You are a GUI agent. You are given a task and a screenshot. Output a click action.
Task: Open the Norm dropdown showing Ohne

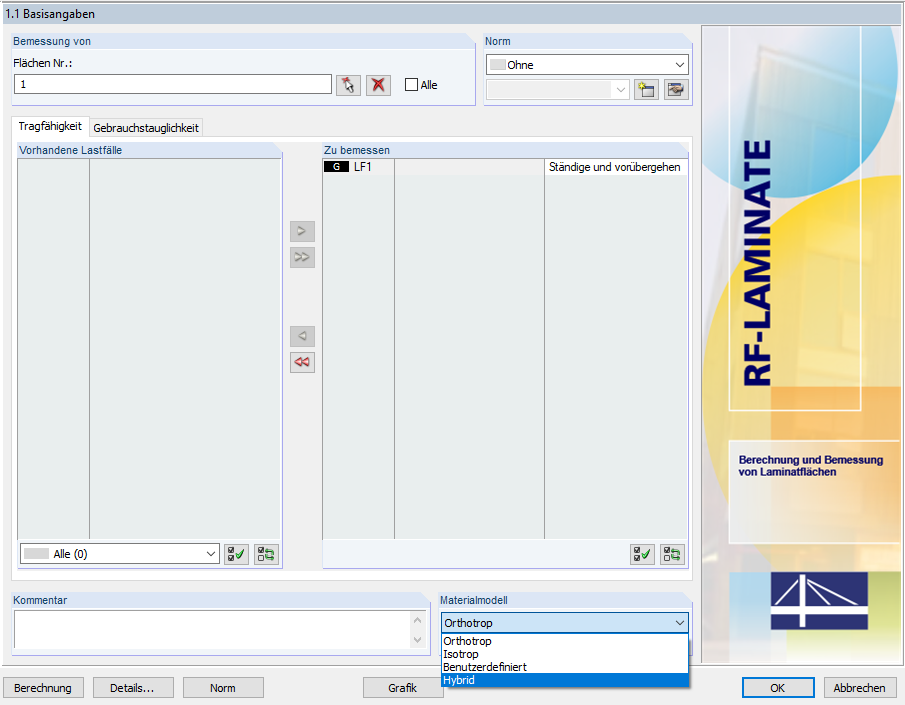[x=587, y=65]
